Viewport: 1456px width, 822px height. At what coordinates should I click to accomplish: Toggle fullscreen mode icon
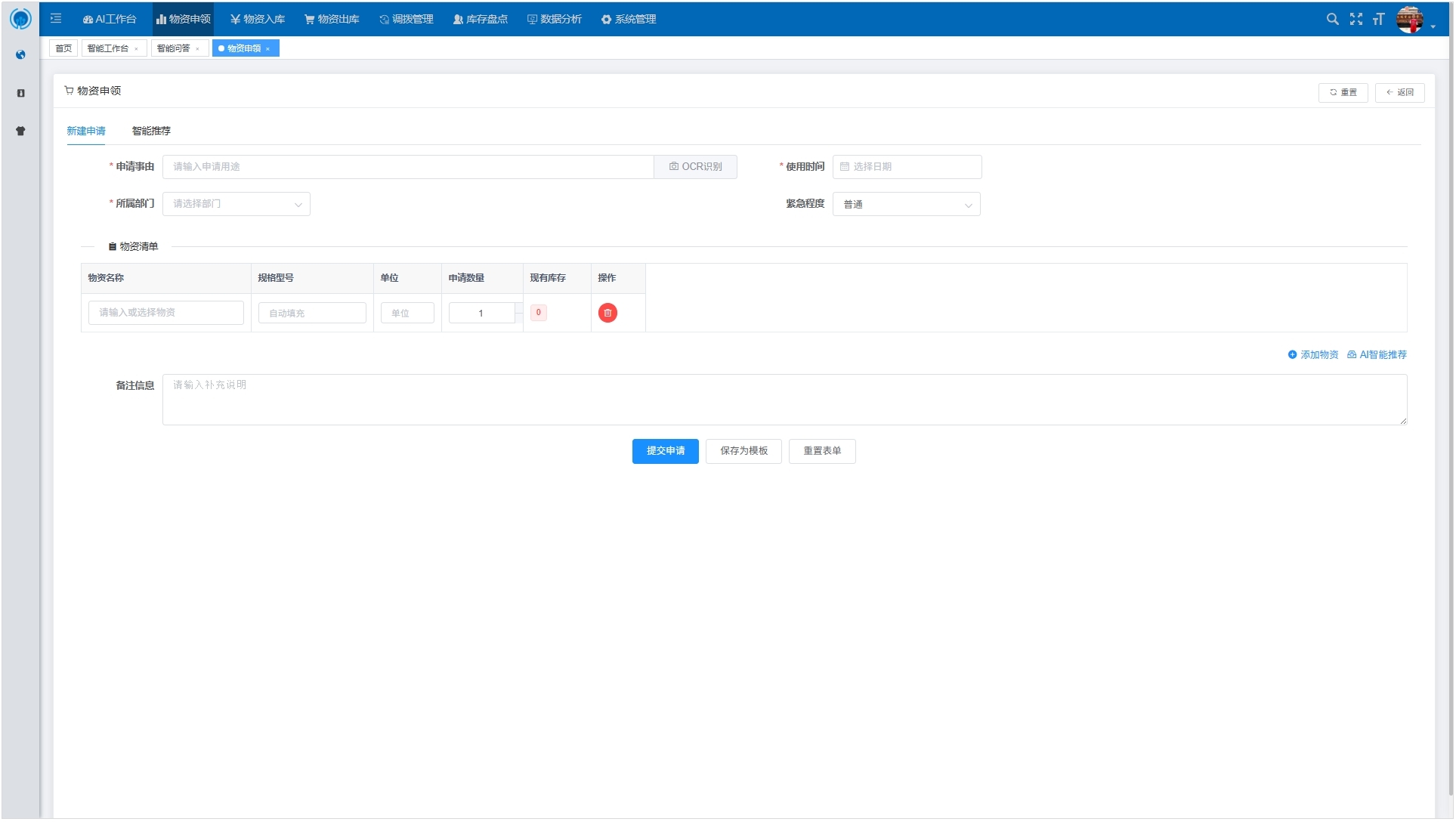pyautogui.click(x=1356, y=19)
